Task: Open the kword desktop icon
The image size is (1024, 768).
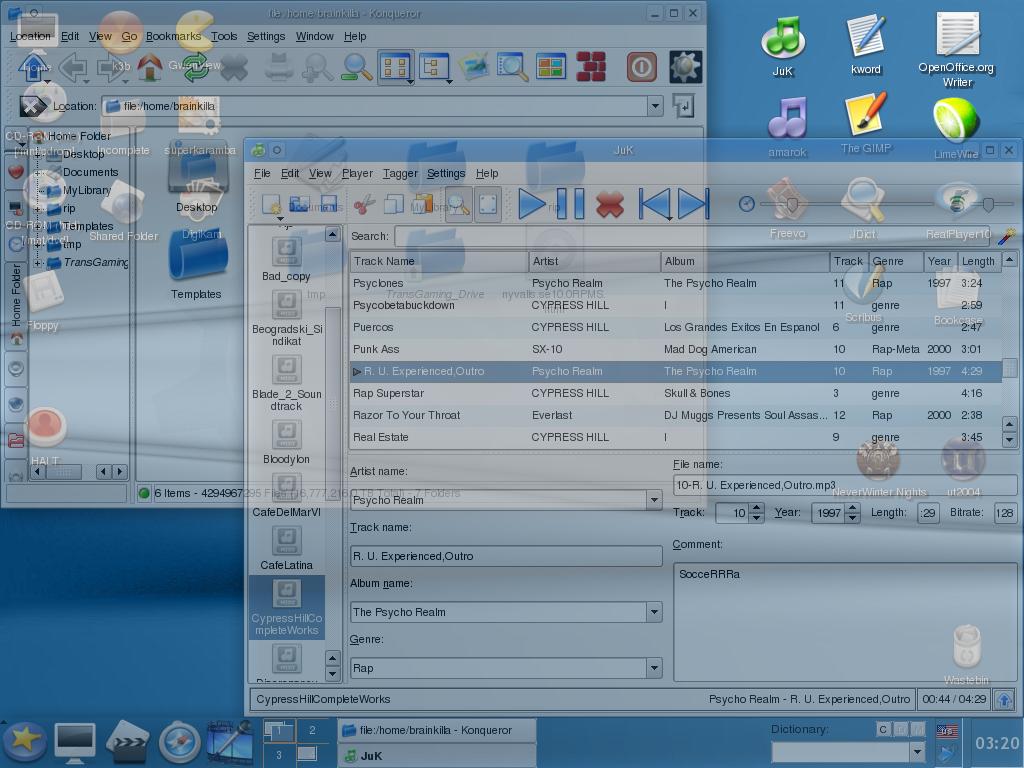Action: click(x=866, y=44)
